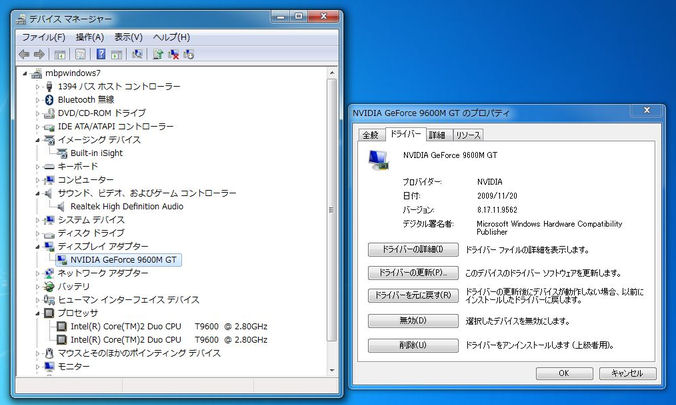Open the 表示(V) menu

click(x=128, y=37)
